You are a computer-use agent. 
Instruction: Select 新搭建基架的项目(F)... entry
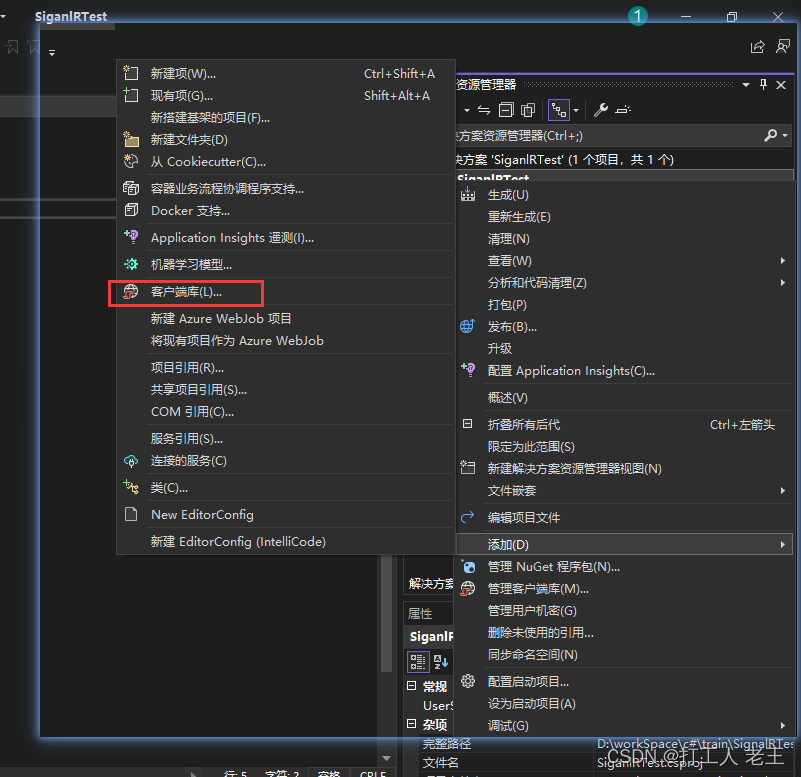point(286,117)
